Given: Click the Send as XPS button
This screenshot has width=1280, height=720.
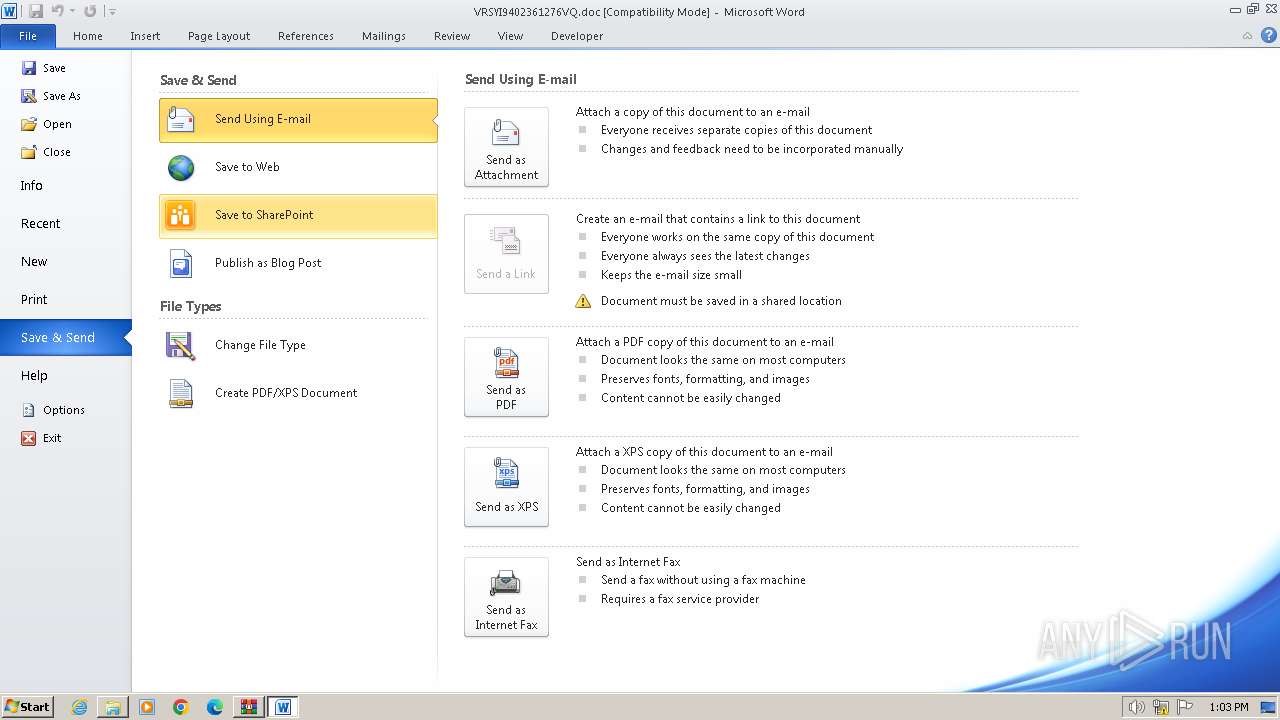Looking at the screenshot, I should [506, 487].
